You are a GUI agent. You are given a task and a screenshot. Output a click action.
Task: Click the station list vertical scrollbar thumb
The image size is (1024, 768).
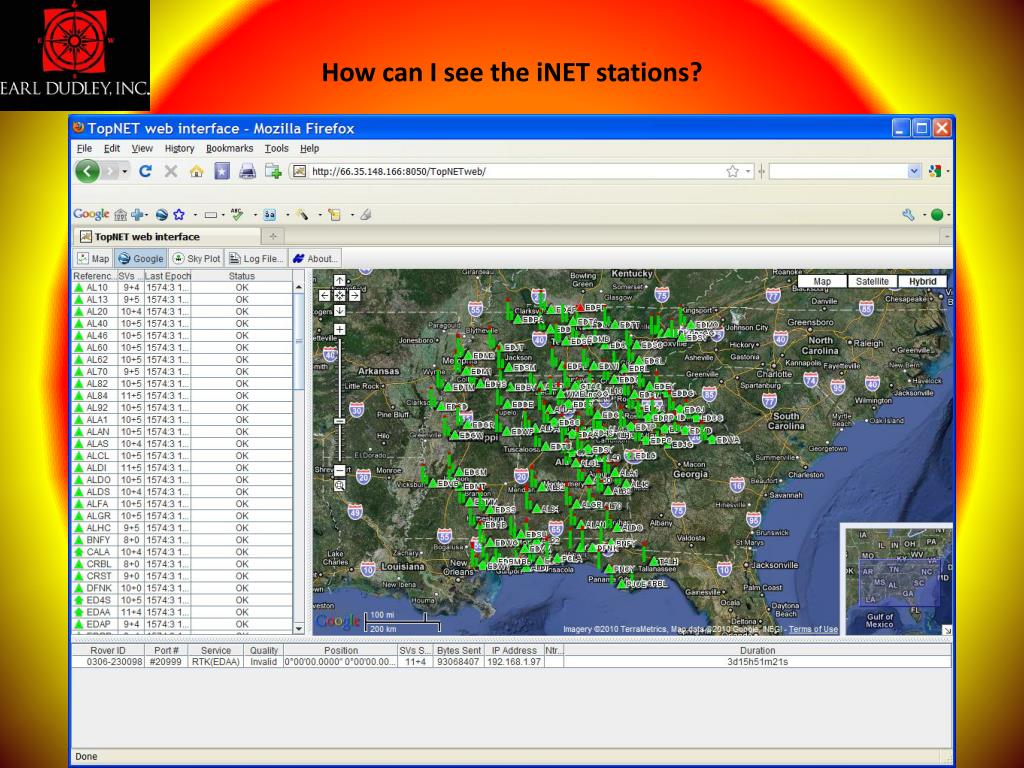pos(298,341)
